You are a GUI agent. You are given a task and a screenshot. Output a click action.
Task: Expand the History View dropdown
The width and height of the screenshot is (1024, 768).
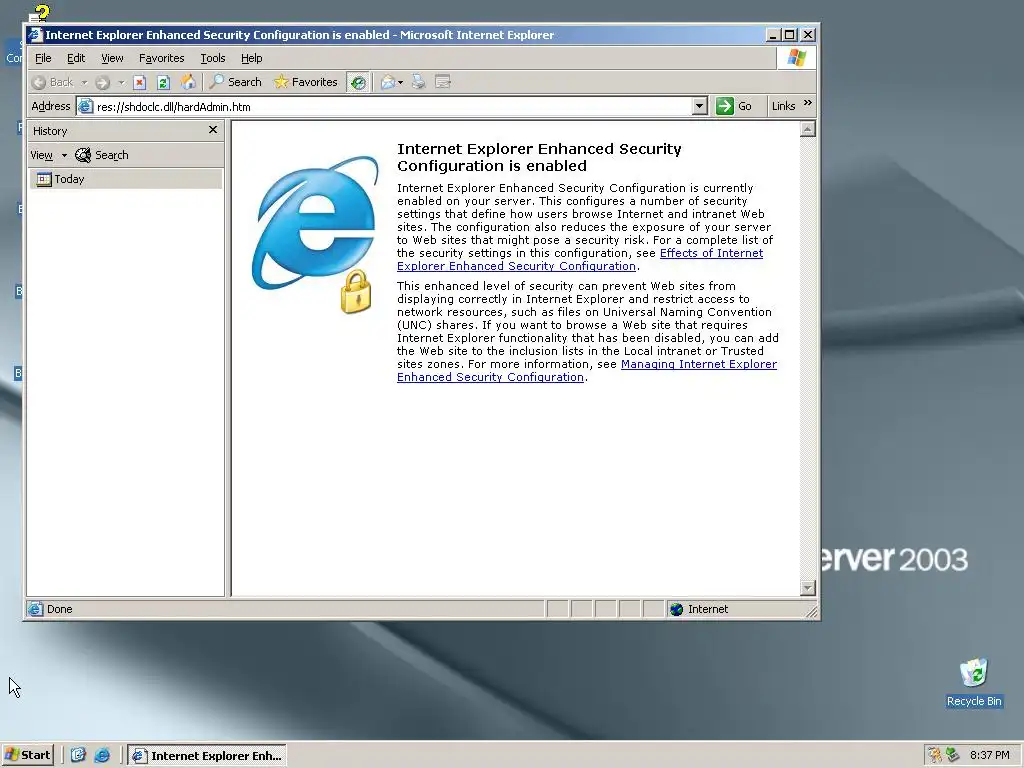pyautogui.click(x=64, y=155)
